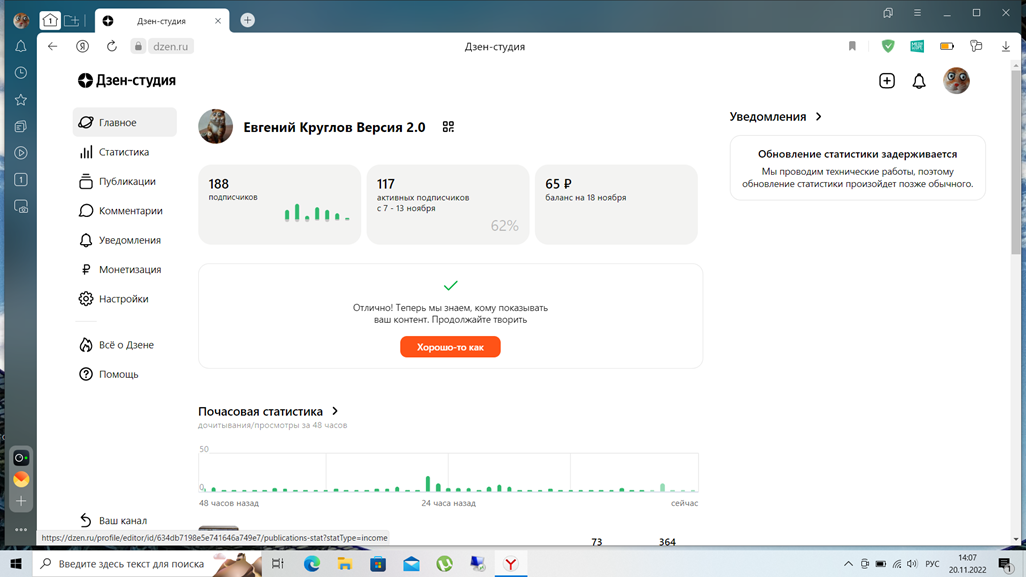Open browser history clock icon

[x=21, y=73]
